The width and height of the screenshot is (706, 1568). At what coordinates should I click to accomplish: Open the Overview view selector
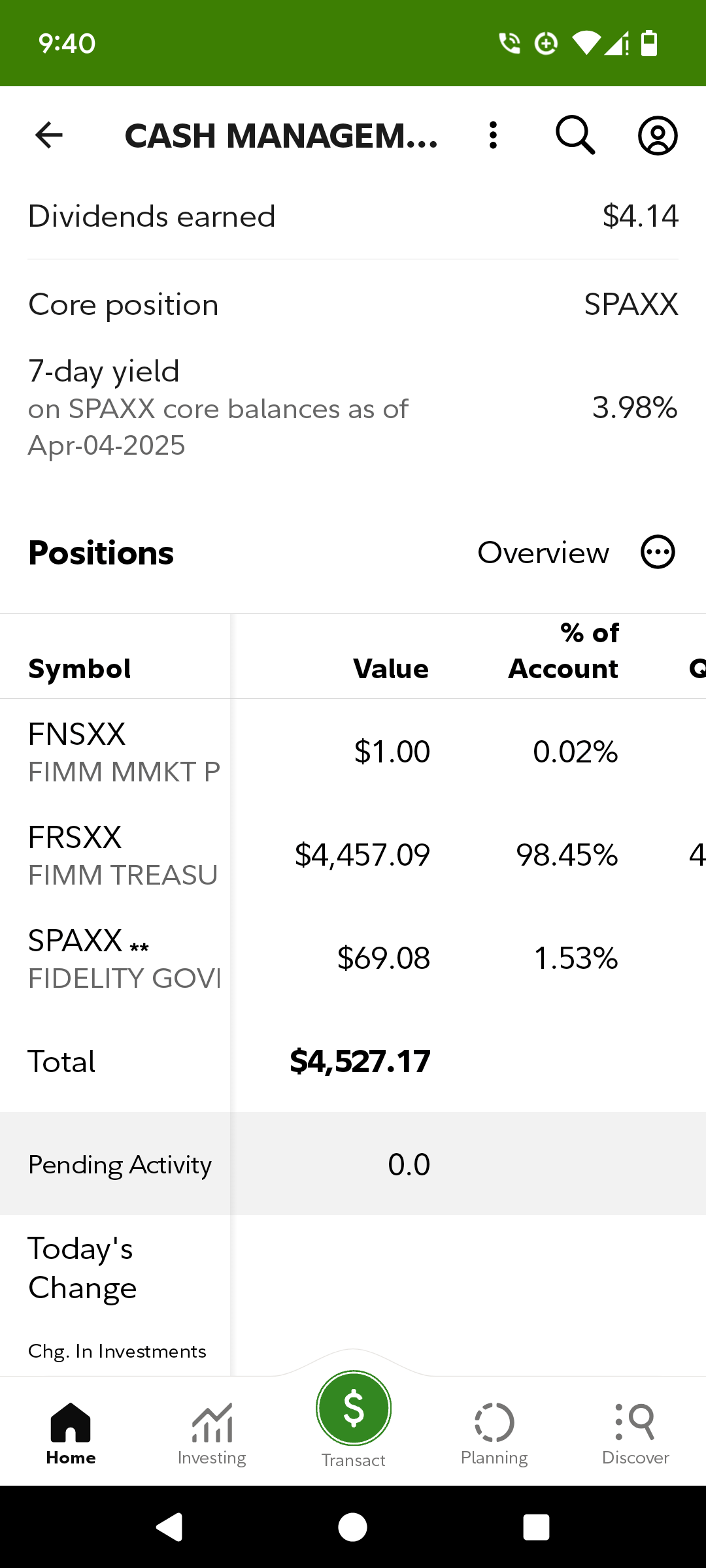(x=543, y=553)
